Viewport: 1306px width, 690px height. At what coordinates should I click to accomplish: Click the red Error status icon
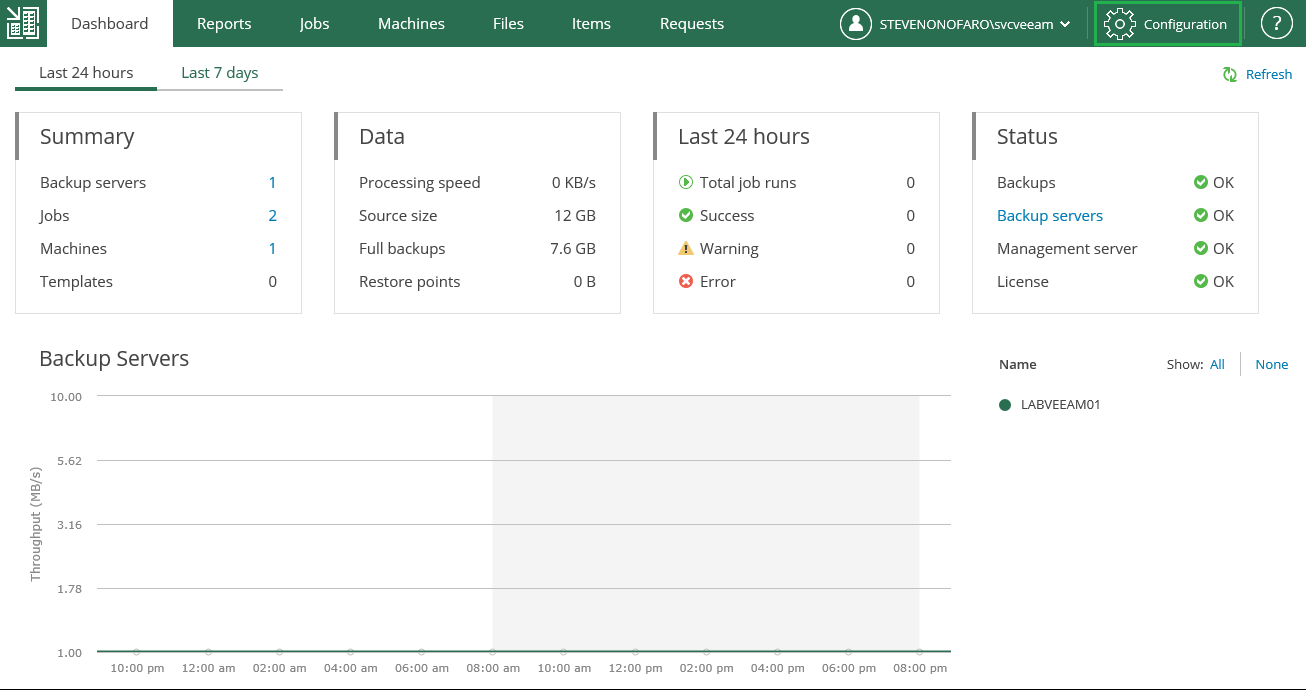coord(686,282)
